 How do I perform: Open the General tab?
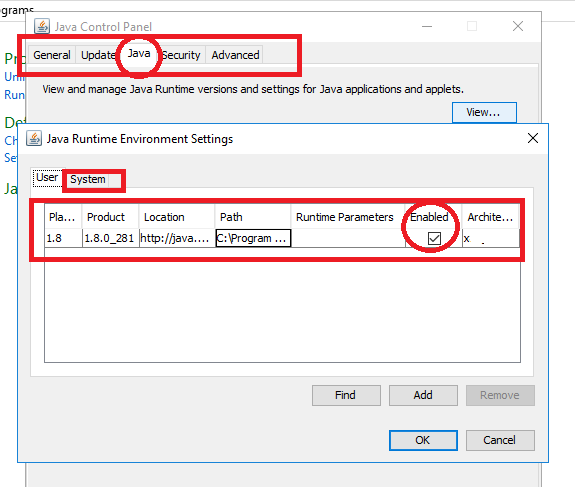pos(52,55)
